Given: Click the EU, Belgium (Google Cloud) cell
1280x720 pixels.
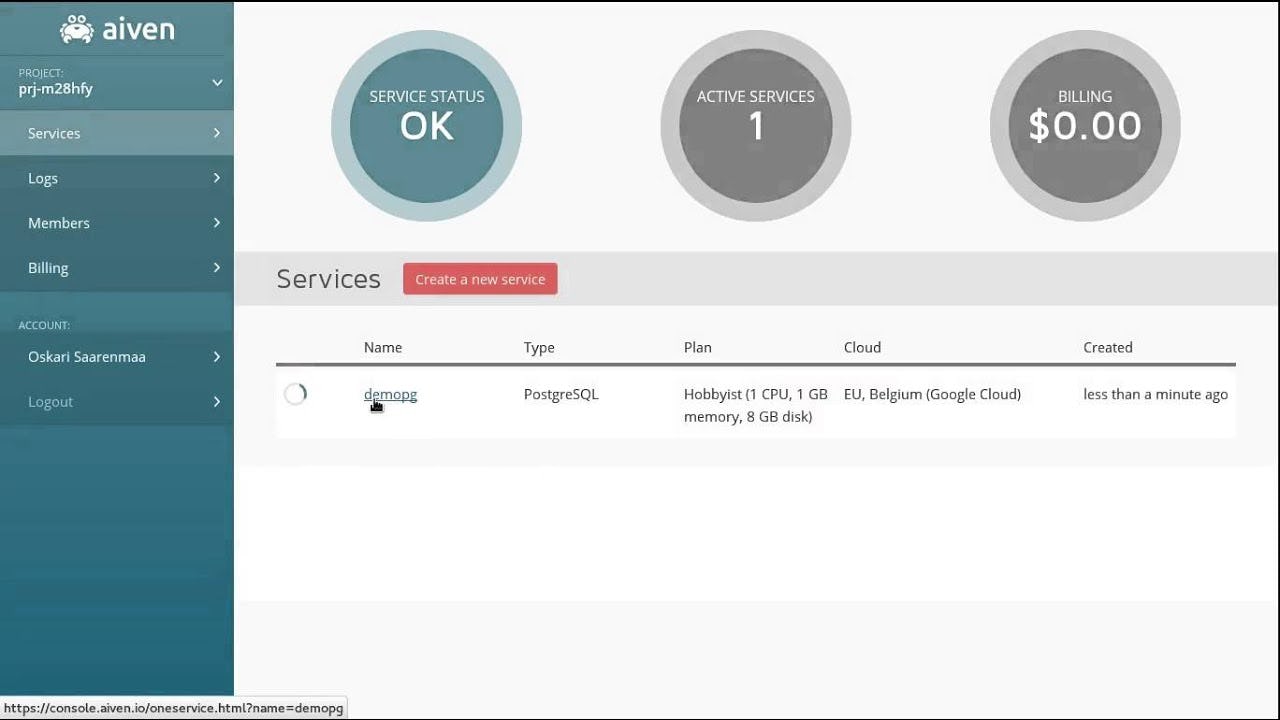Looking at the screenshot, I should point(932,394).
